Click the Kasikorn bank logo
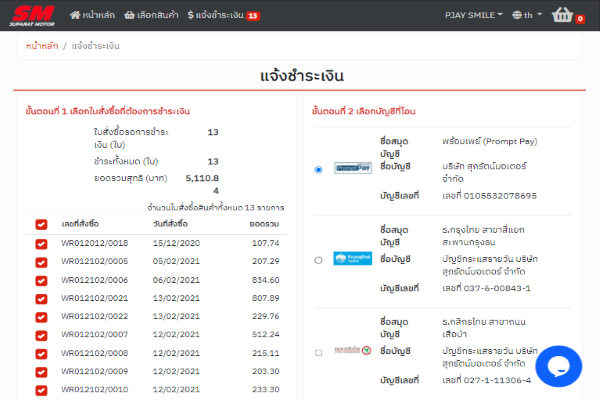 coord(352,352)
